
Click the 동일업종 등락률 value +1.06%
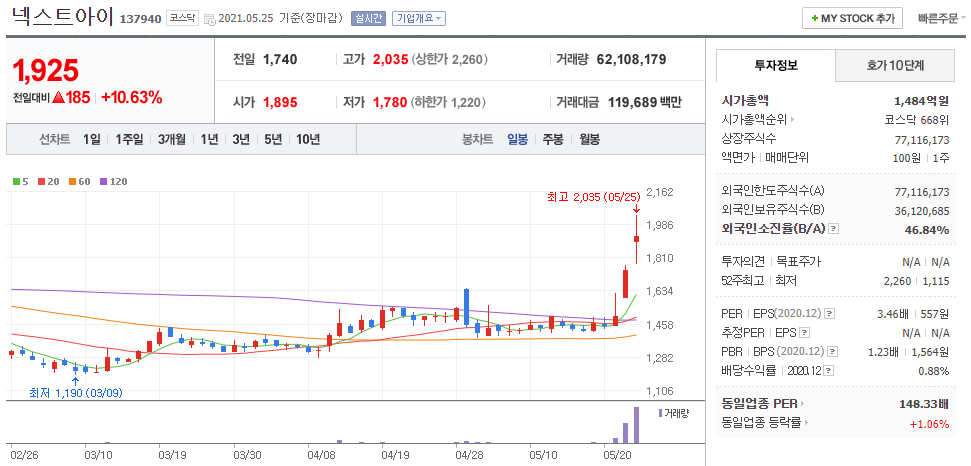pyautogui.click(x=929, y=423)
